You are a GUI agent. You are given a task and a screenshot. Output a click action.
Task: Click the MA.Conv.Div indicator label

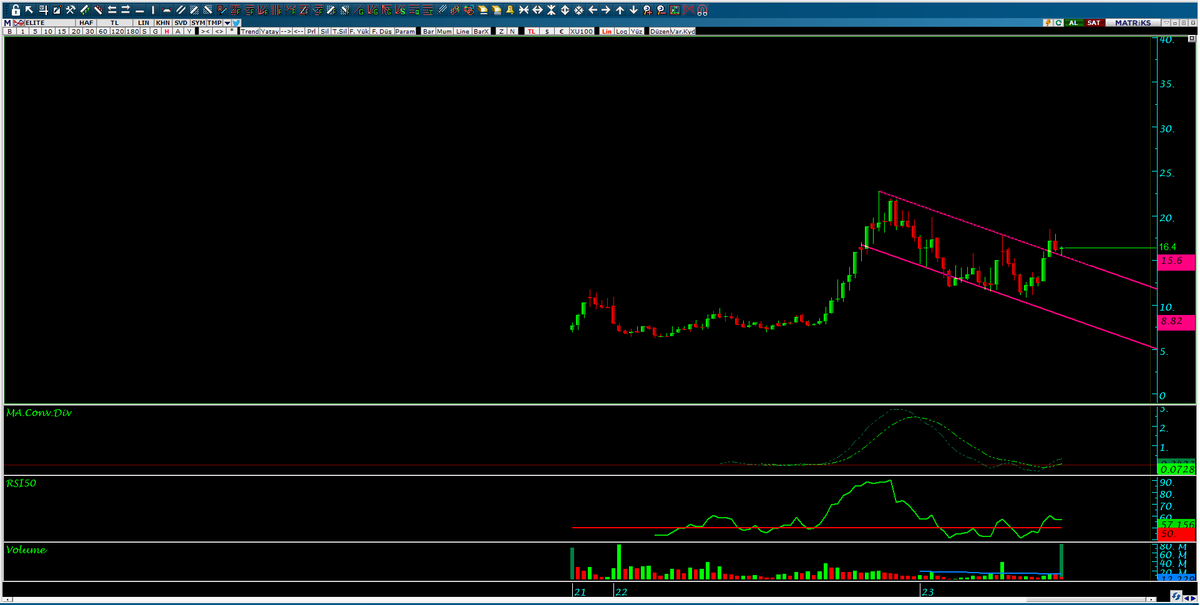(x=39, y=412)
